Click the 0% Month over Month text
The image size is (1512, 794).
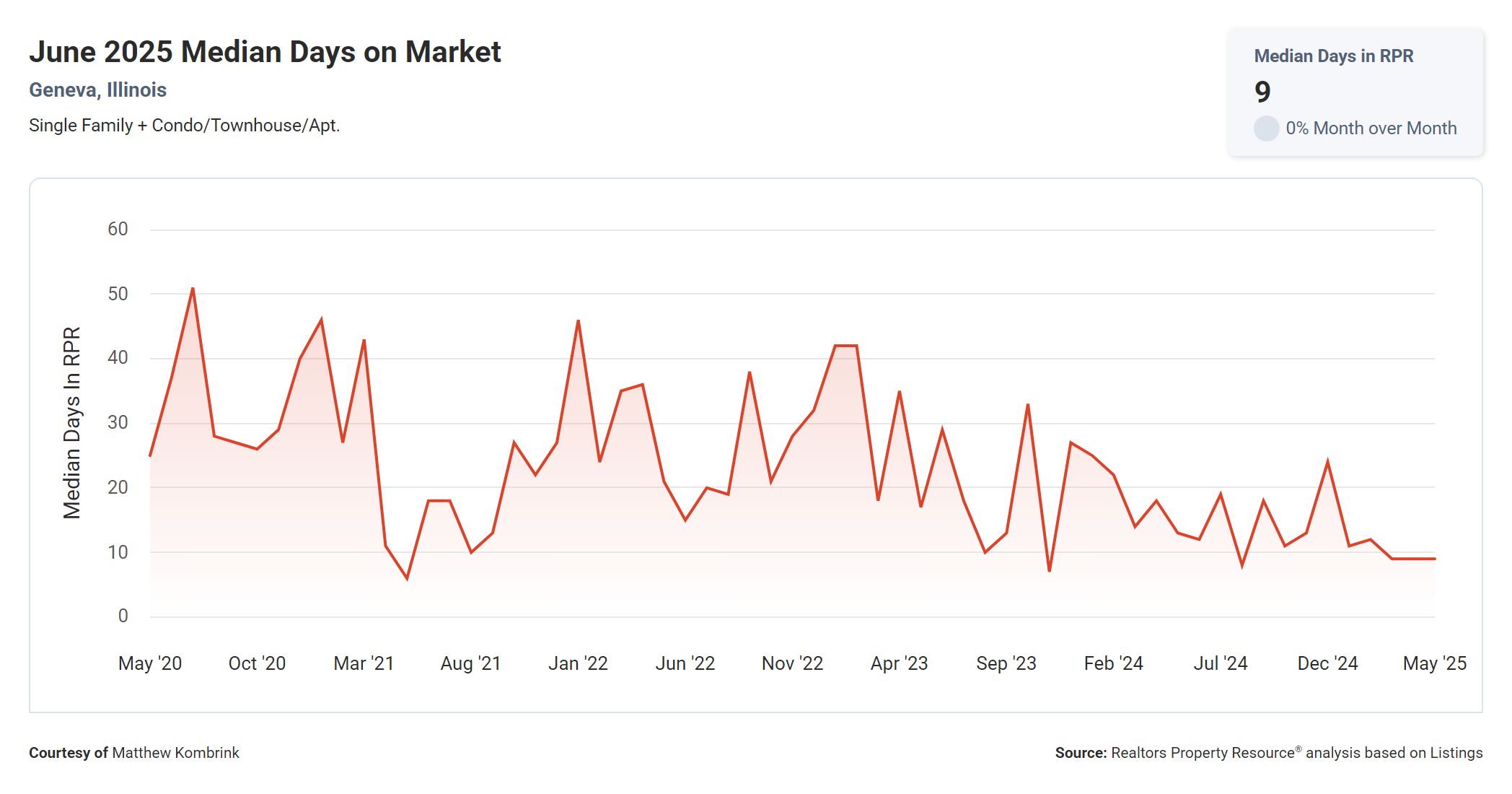click(1371, 128)
